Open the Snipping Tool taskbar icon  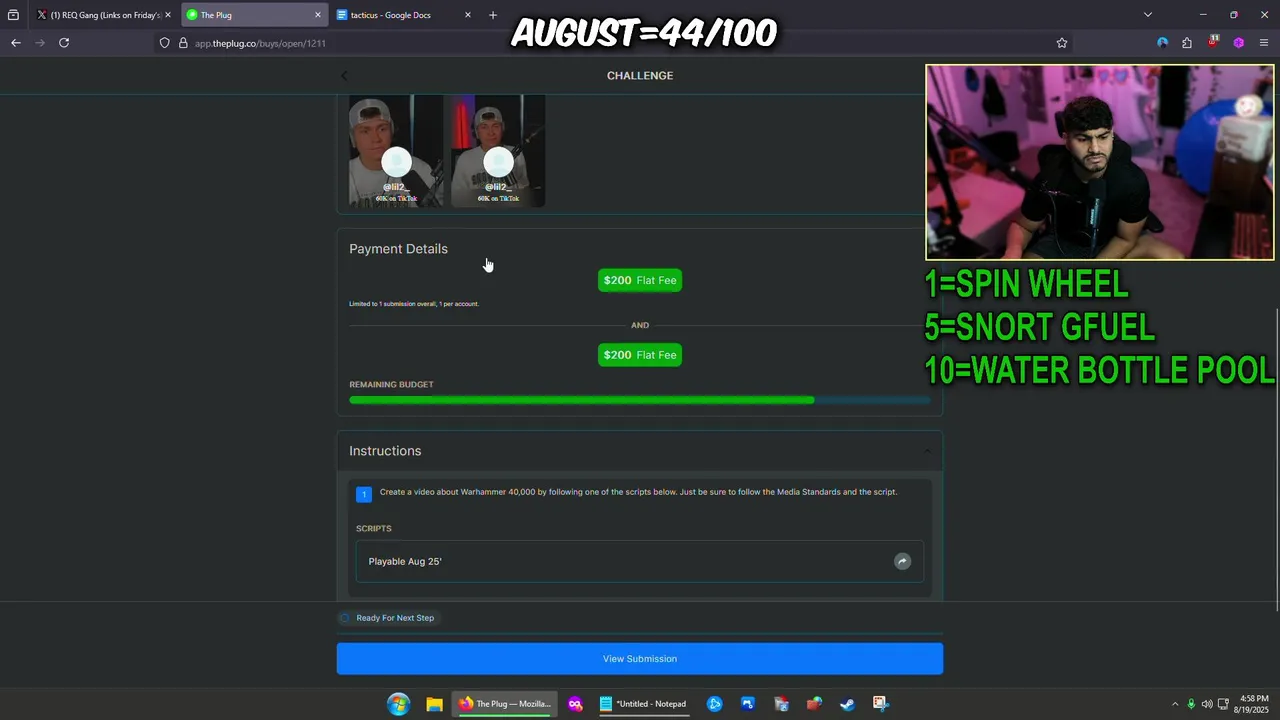click(880, 704)
